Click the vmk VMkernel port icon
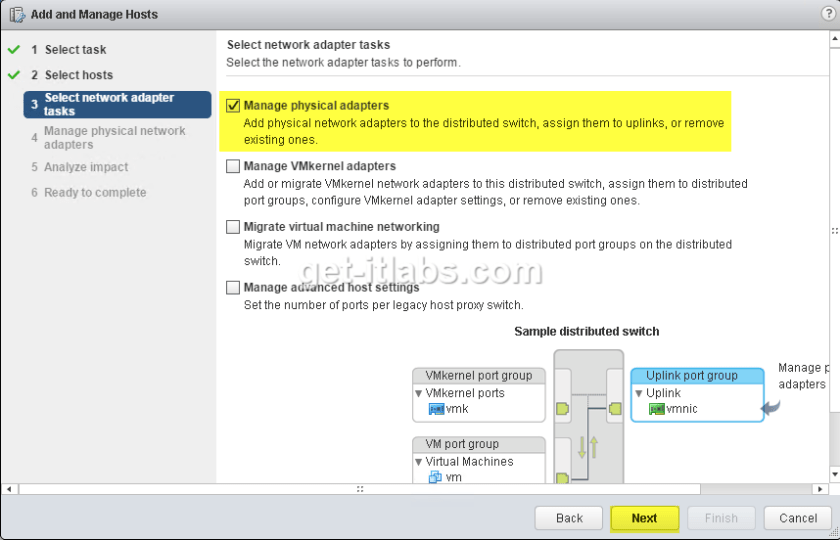 (x=436, y=409)
